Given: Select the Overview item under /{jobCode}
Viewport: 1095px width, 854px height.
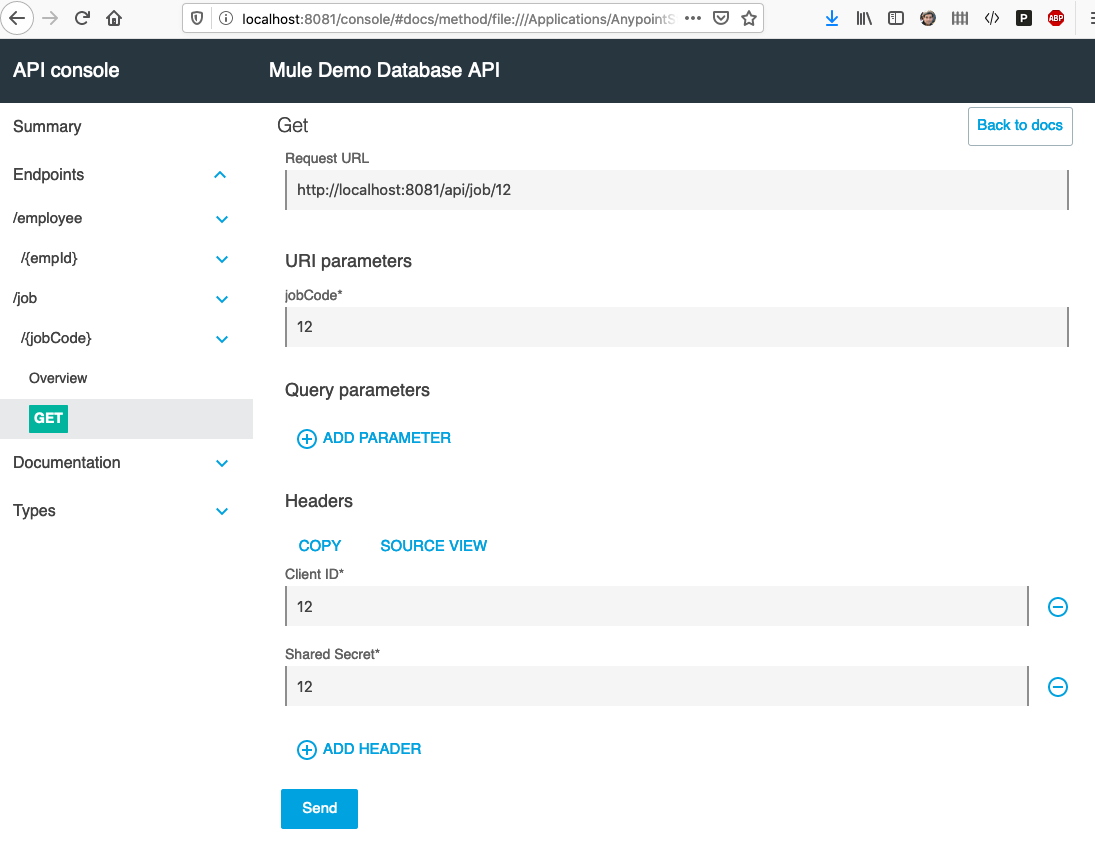Looking at the screenshot, I should click(58, 378).
